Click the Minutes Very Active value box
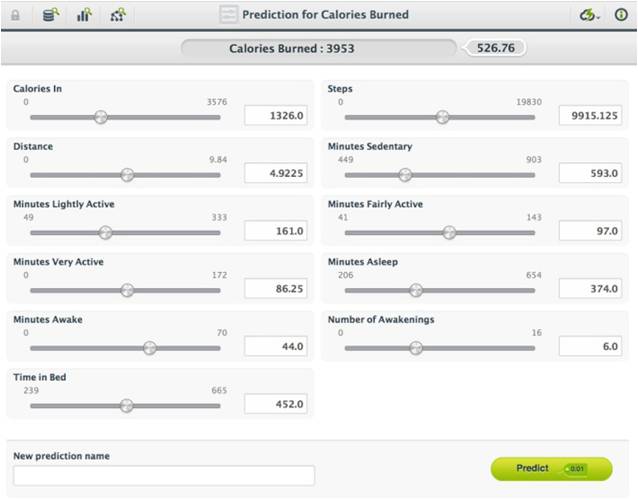The image size is (638, 499). tap(278, 289)
